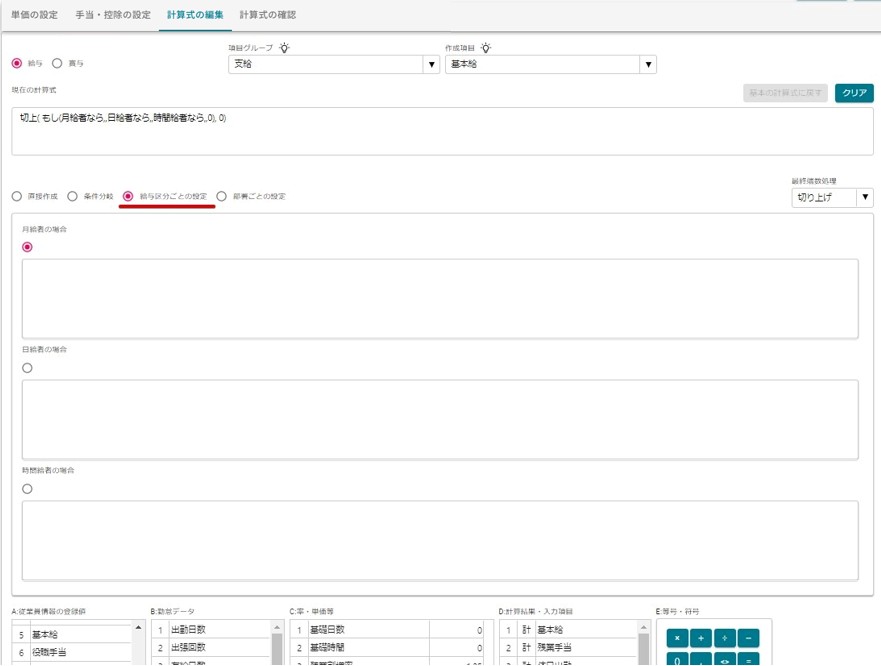The image size is (881, 666).
Task: Click the クリア button
Action: [x=854, y=93]
